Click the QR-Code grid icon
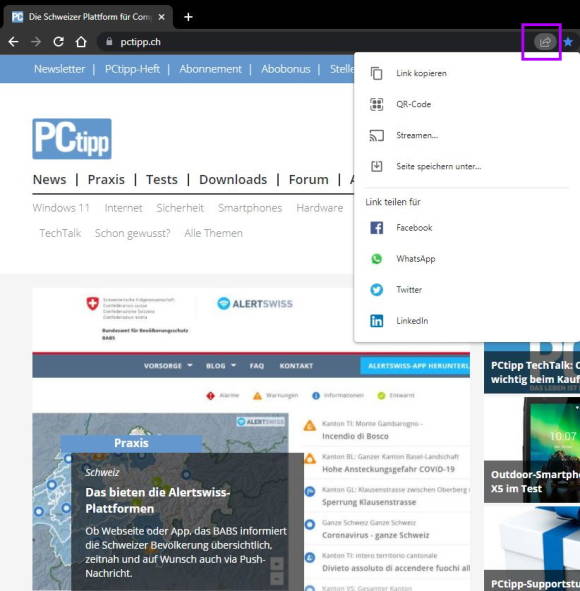The width and height of the screenshot is (580, 591). 376,104
